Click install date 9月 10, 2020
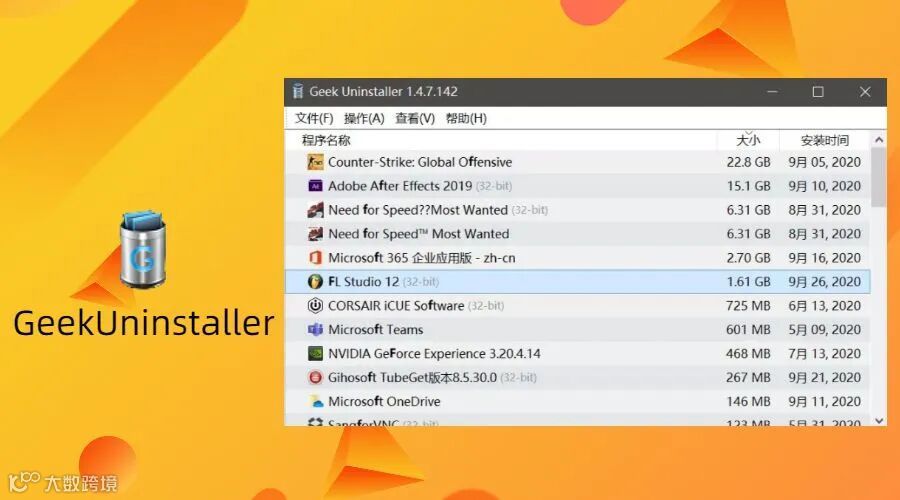Image resolution: width=900 pixels, height=500 pixels. pyautogui.click(x=824, y=186)
